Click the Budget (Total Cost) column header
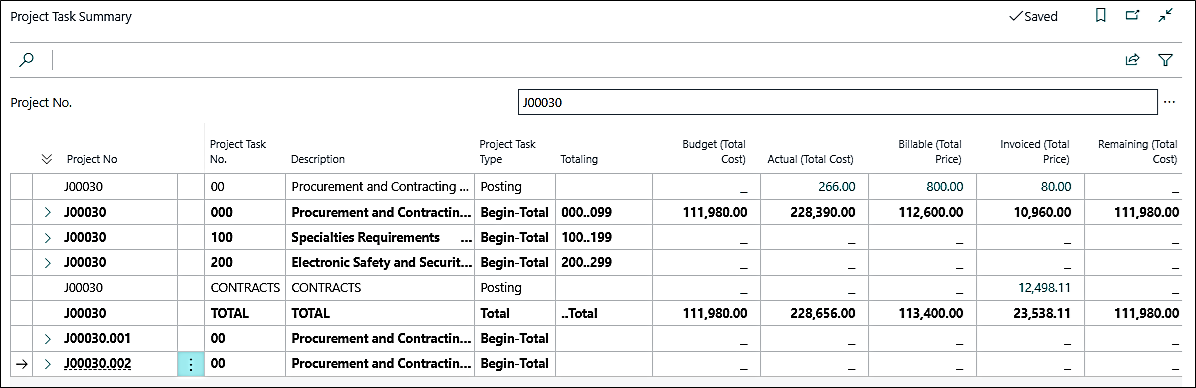1196x388 pixels. coord(713,152)
